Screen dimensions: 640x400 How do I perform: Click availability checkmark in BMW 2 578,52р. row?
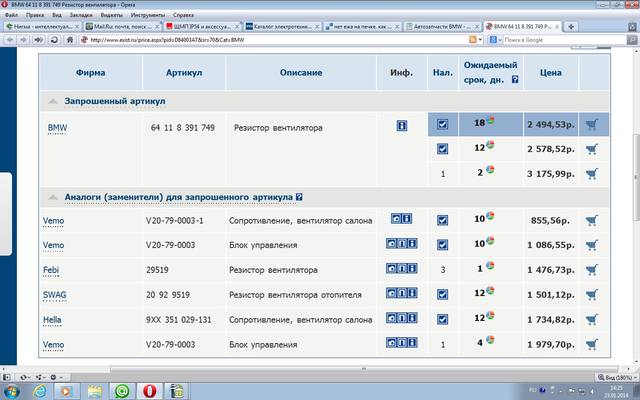coord(442,149)
